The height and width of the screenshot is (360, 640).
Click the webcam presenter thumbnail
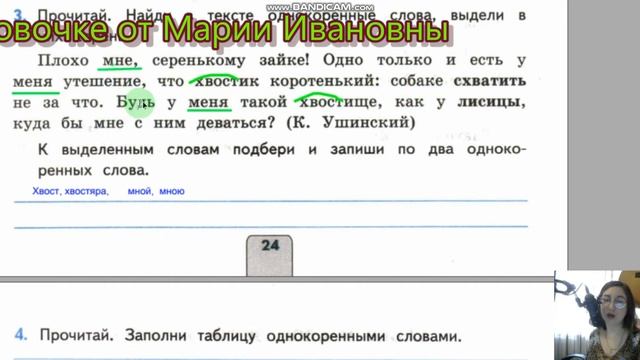point(597,315)
